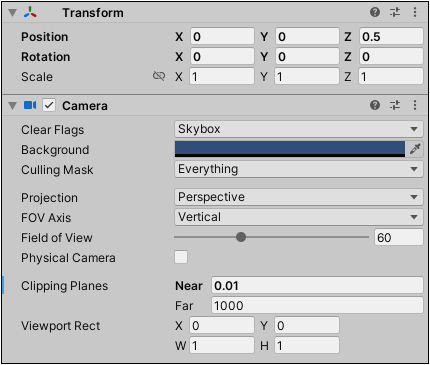This screenshot has height=365, width=430.
Task: Open Camera three-dot options menu
Action: 415,105
